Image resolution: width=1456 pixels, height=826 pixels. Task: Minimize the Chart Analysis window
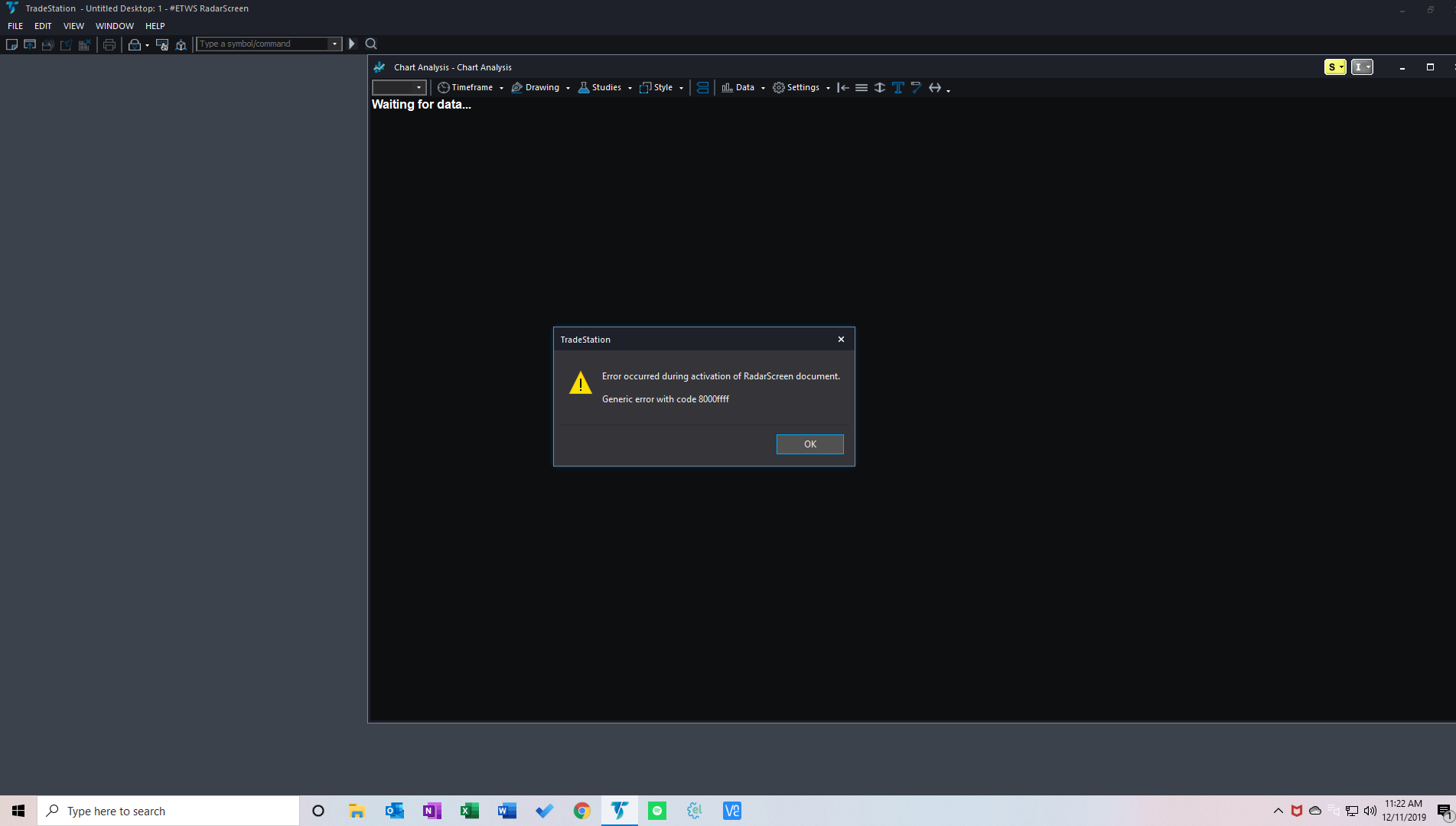click(1402, 67)
